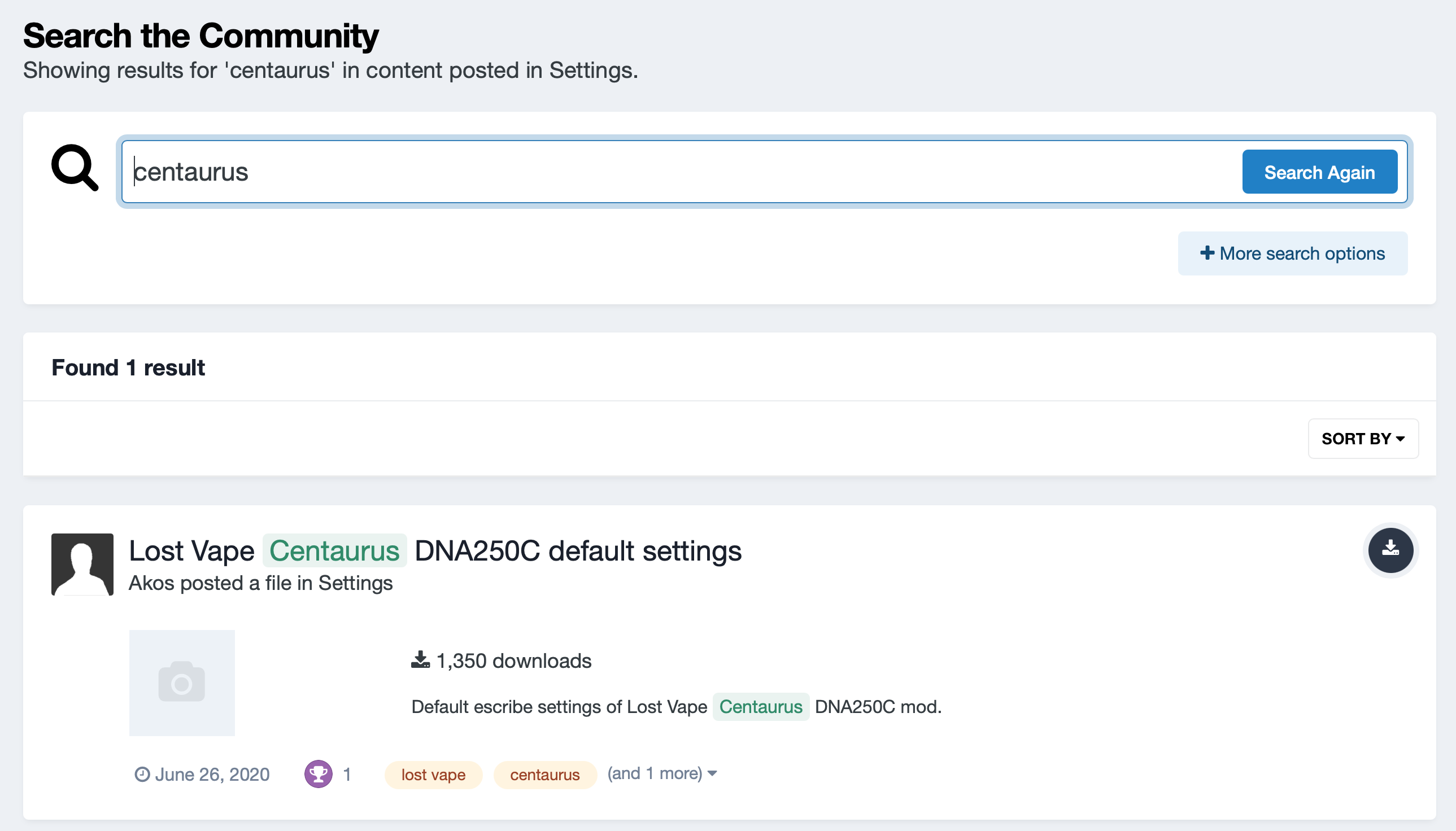The height and width of the screenshot is (831, 1456).
Task: Click the June 26, 2020 date
Action: pyautogui.click(x=212, y=775)
